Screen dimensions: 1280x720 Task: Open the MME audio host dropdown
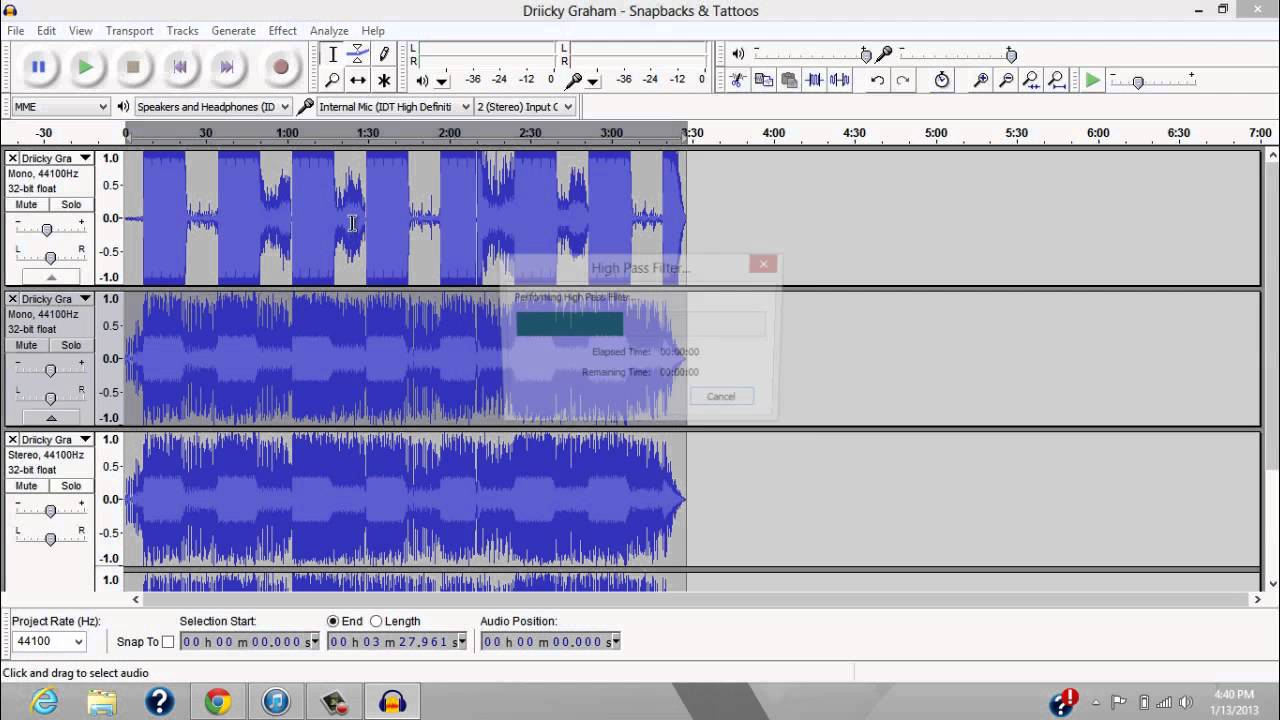tap(60, 106)
